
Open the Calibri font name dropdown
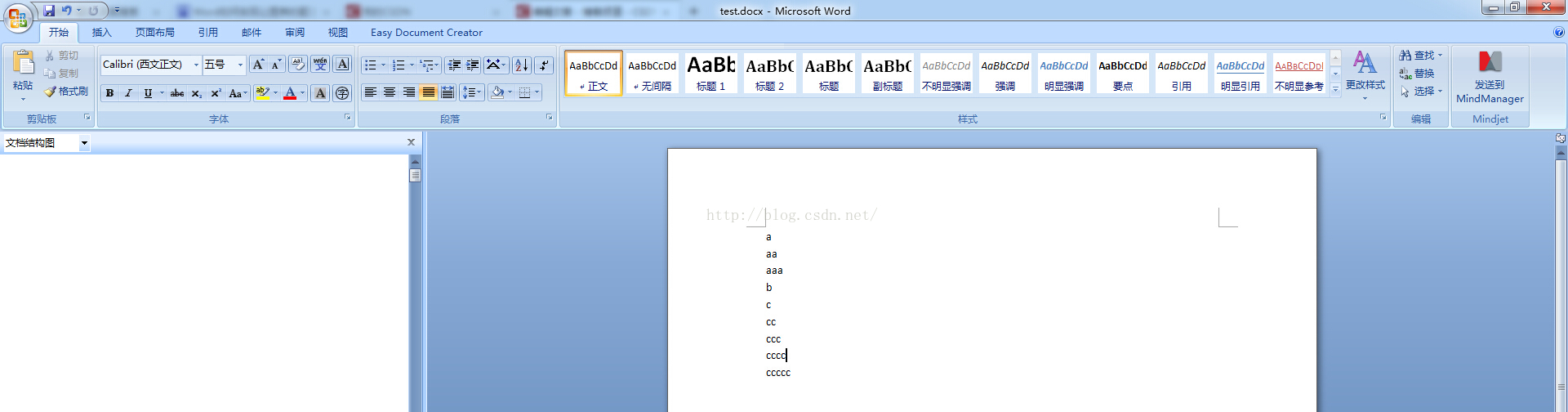pos(196,65)
